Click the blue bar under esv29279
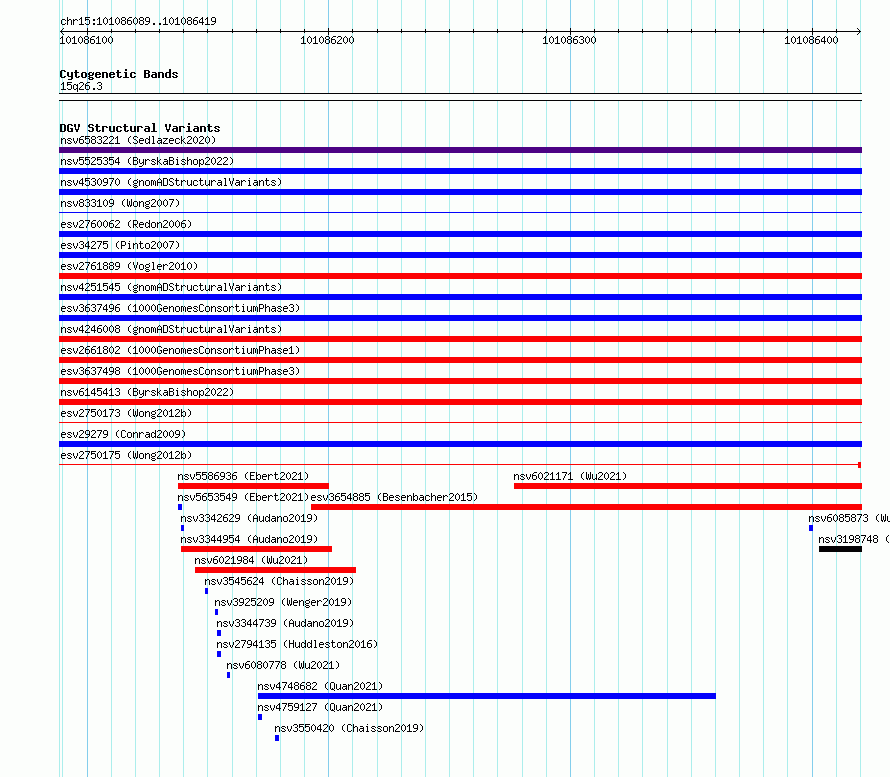This screenshot has height=777, width=890. 460,444
